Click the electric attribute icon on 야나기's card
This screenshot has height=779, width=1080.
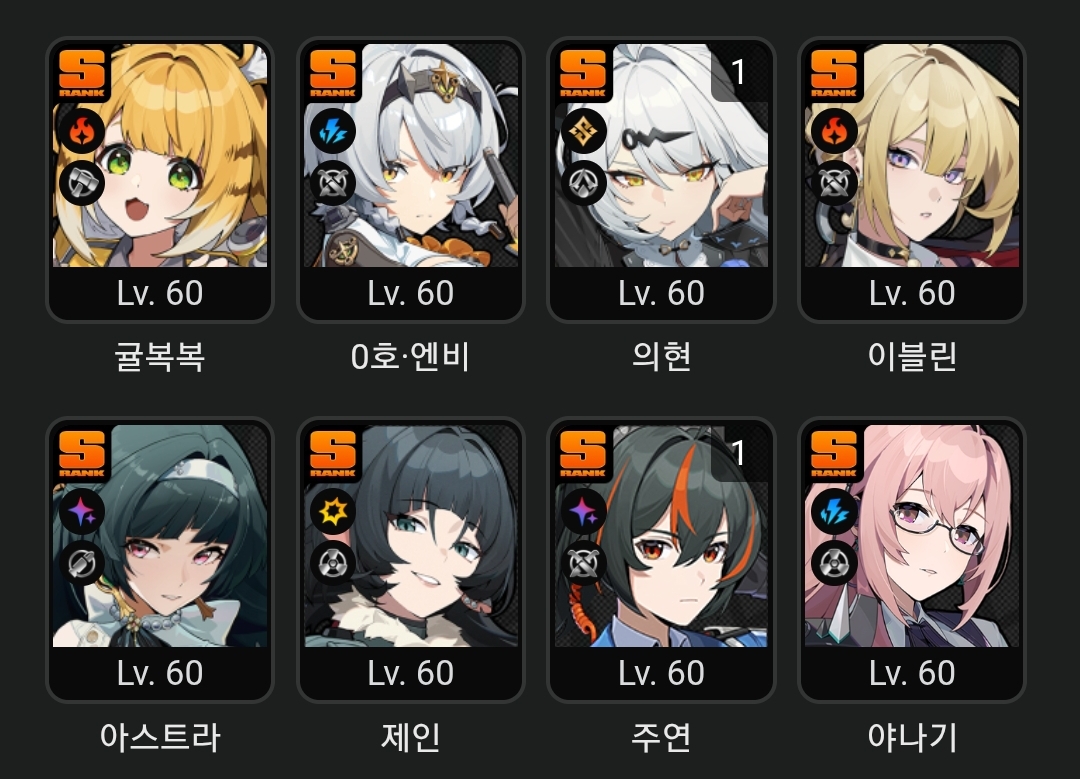834,512
